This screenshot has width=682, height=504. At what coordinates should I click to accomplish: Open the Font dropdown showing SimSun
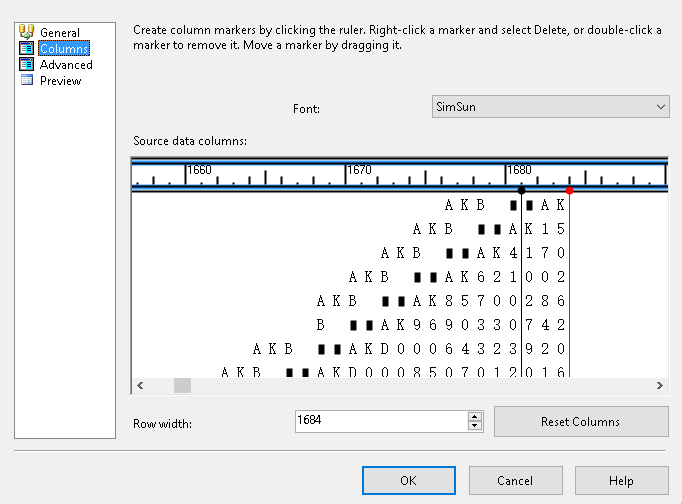tap(551, 107)
